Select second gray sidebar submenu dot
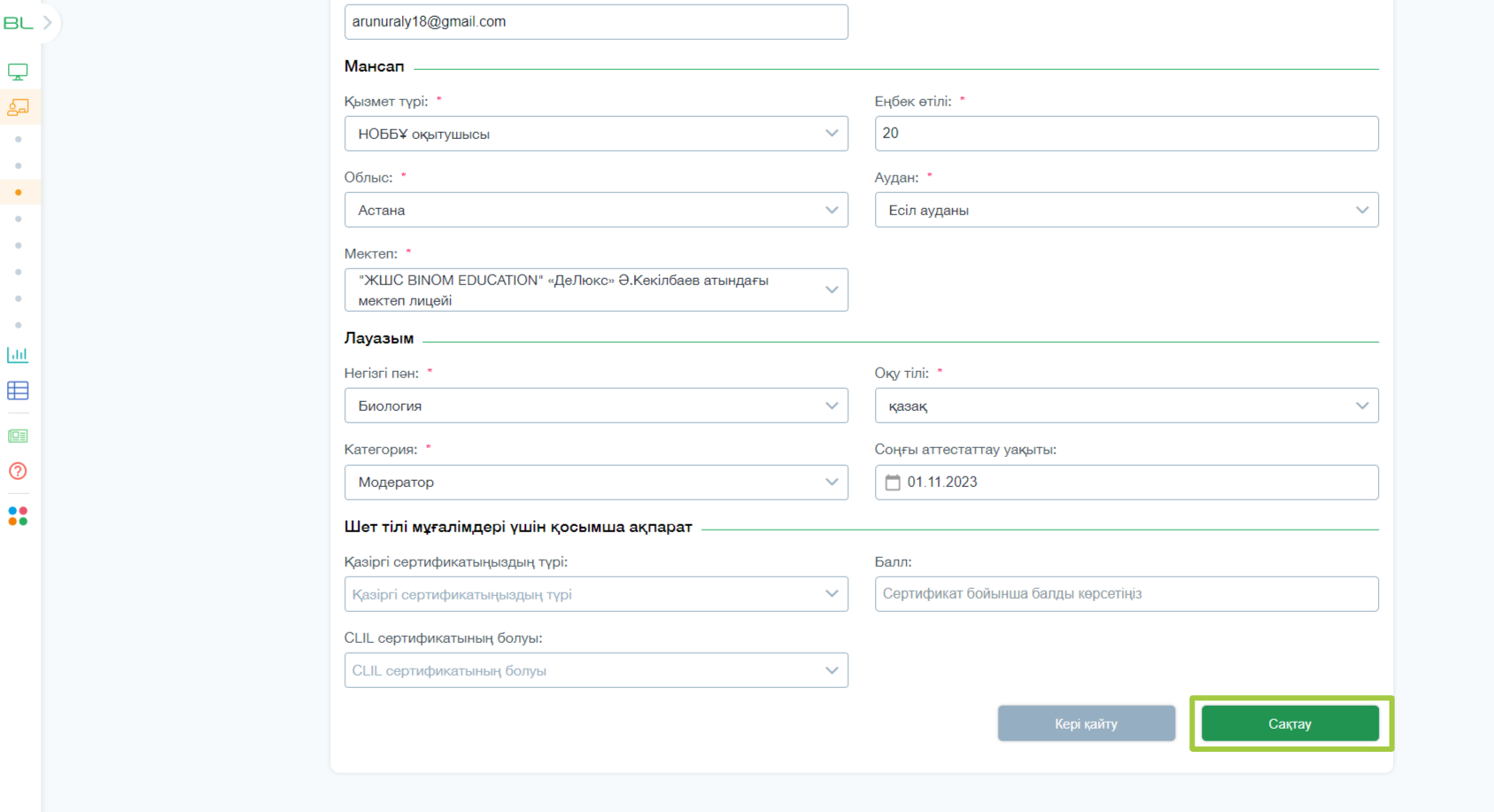 tap(18, 166)
